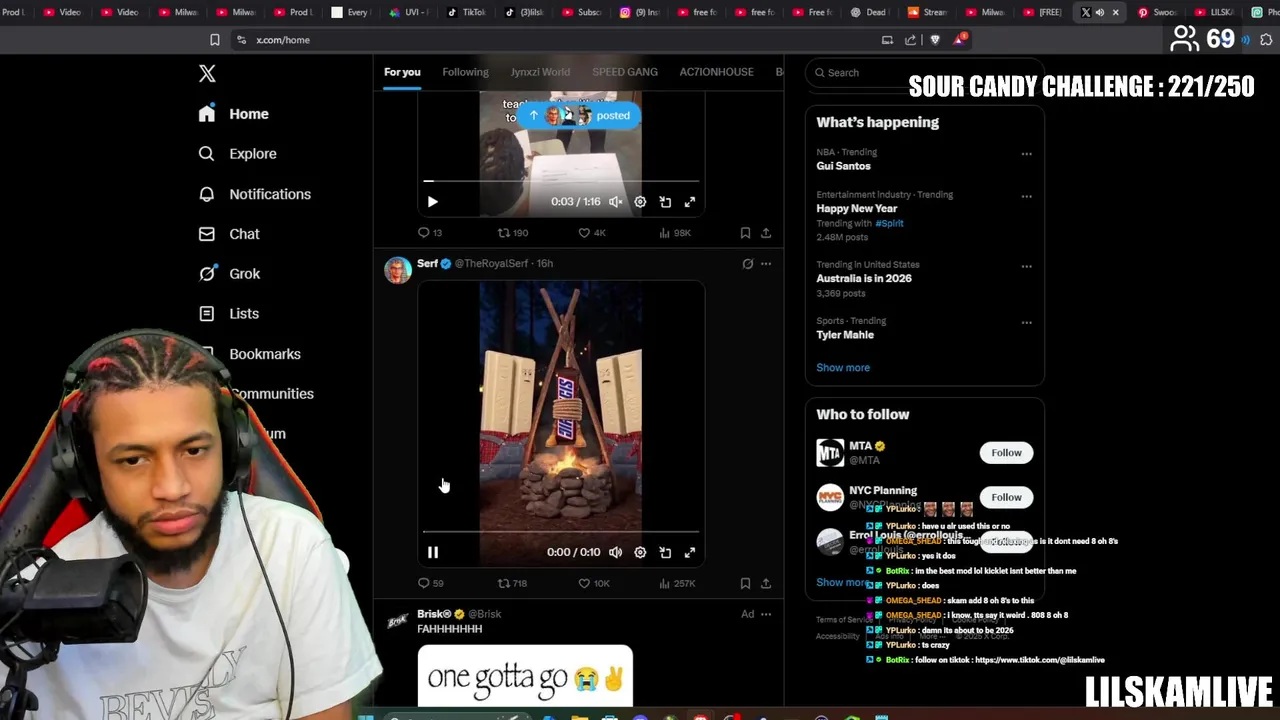Open more options on the Brisk ad
The image size is (1280, 720).
click(x=766, y=614)
